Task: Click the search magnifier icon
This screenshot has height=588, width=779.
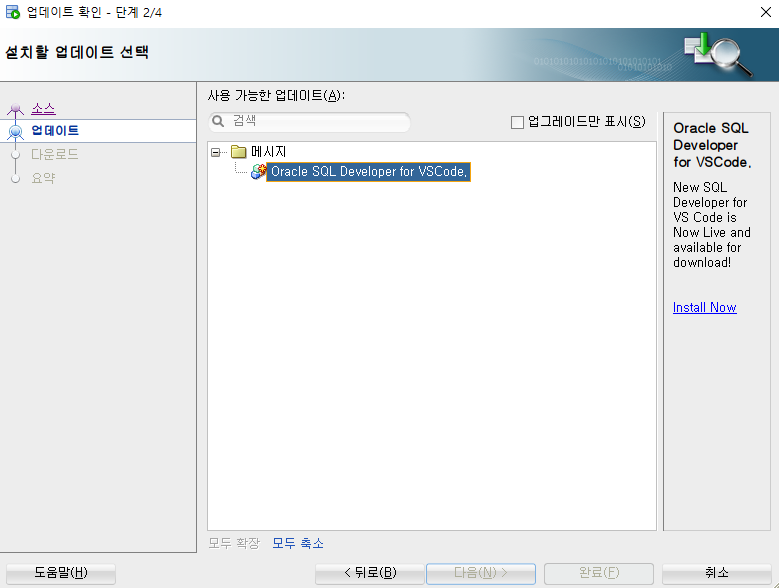Action: click(x=218, y=121)
